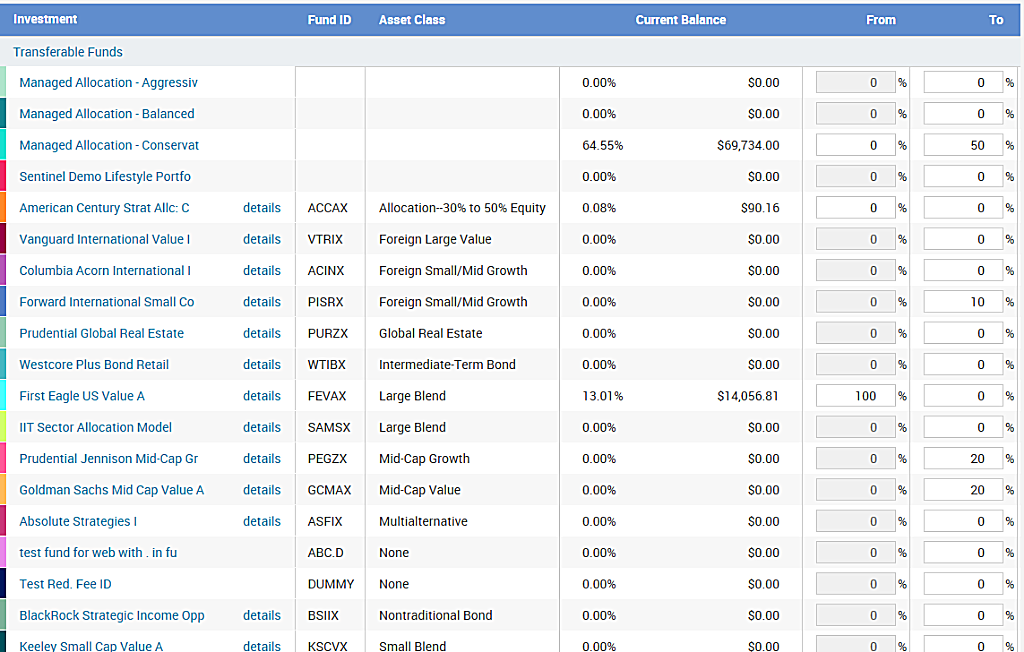The width and height of the screenshot is (1024, 652).
Task: Click To field for BlackRock Strategic Income Opp
Action: pos(963,615)
